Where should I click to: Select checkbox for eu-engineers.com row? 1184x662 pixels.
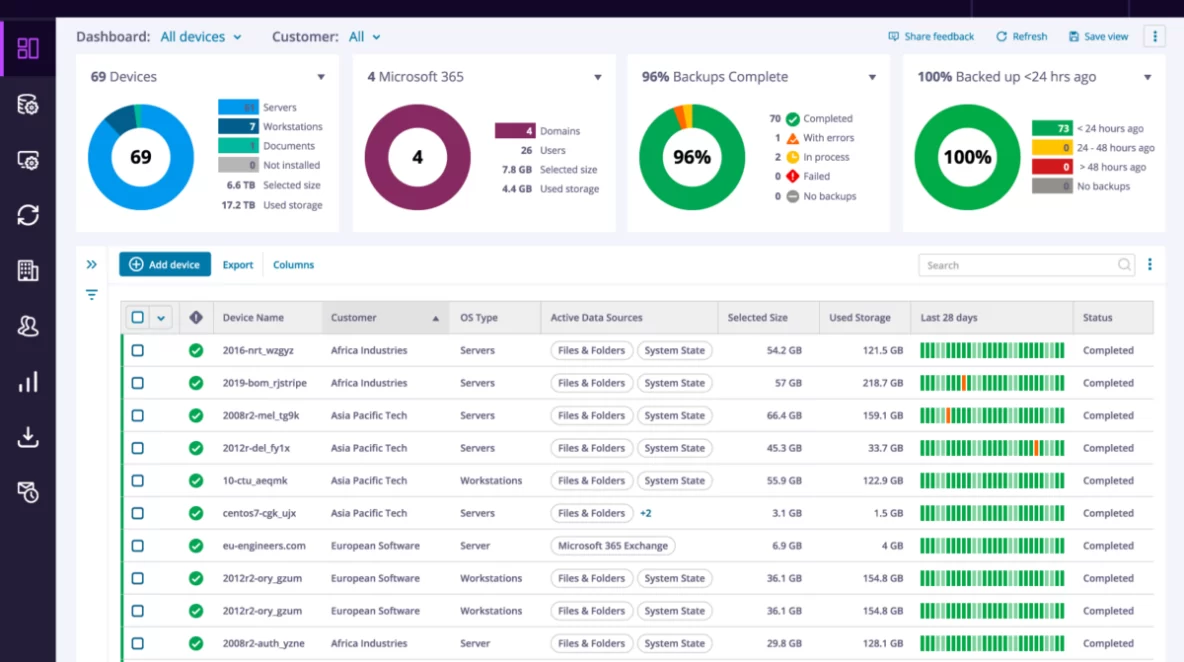point(138,546)
